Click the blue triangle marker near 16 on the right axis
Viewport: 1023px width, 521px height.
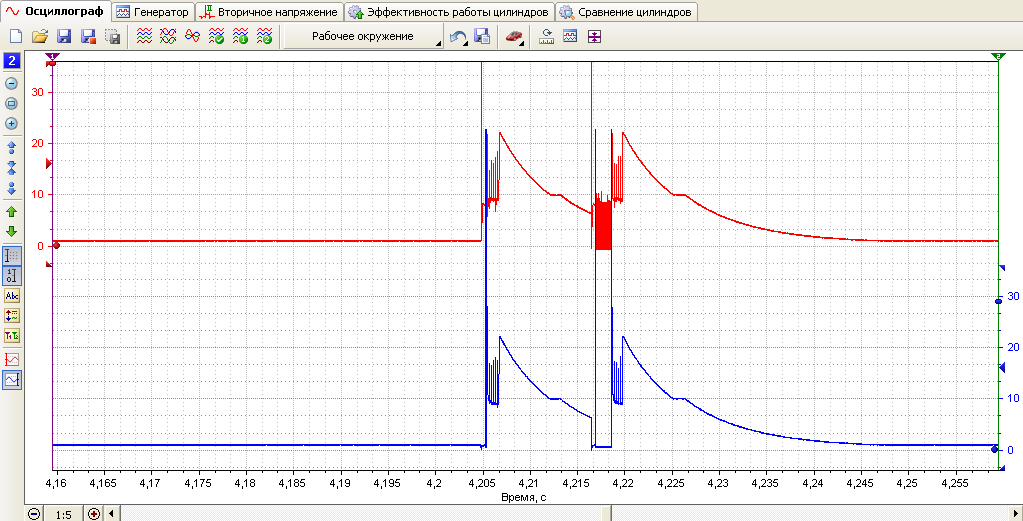pyautogui.click(x=1003, y=369)
